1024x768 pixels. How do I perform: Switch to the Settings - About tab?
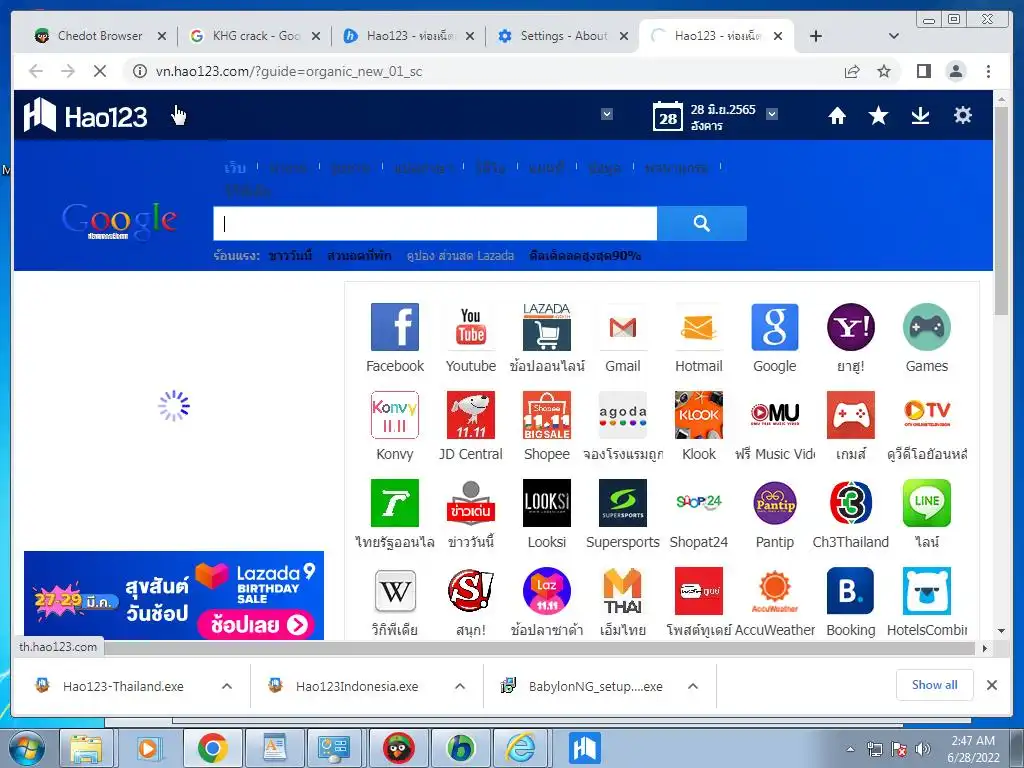(563, 36)
